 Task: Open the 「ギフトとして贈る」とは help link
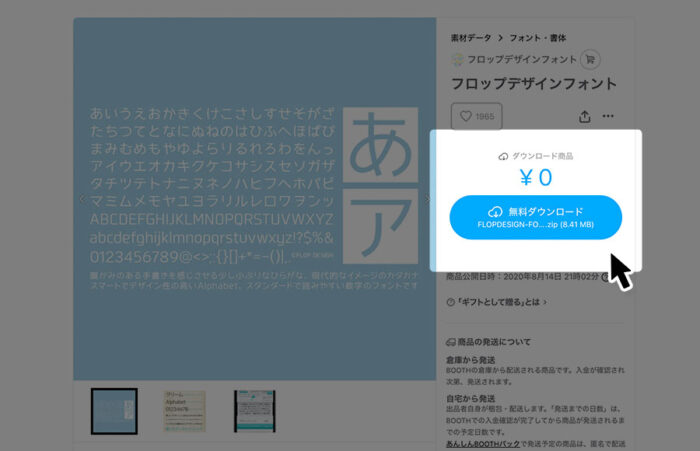coord(496,302)
